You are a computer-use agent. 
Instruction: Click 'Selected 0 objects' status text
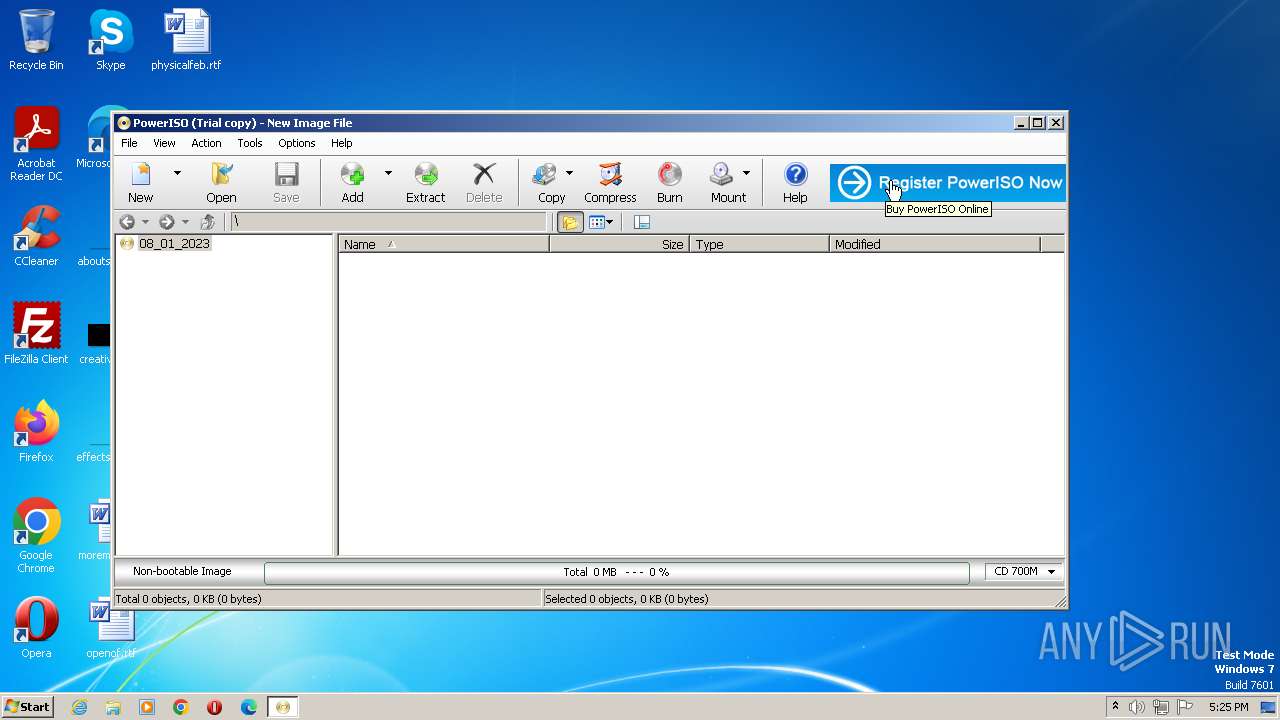tap(626, 599)
